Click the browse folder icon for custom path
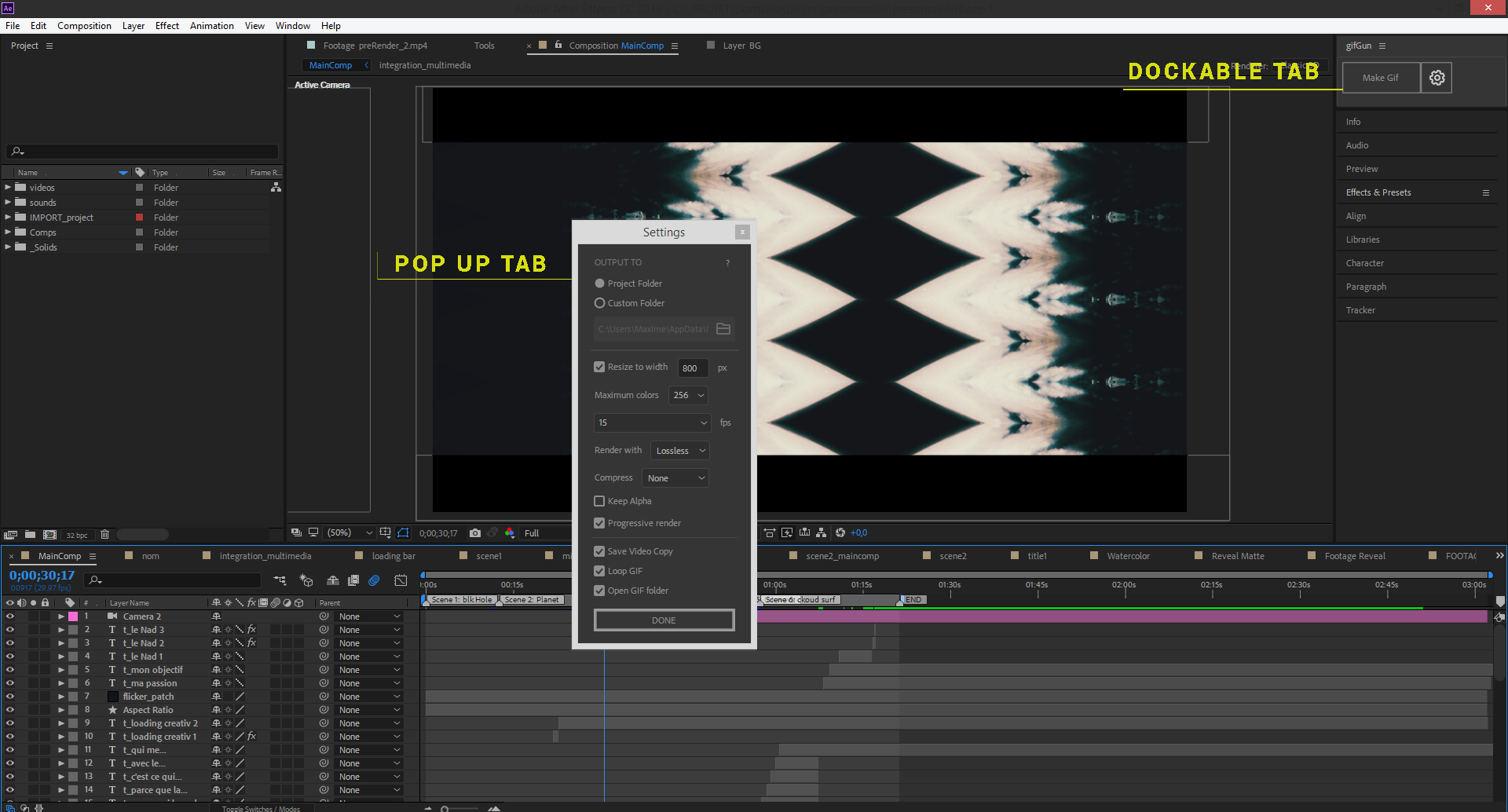 pos(723,329)
